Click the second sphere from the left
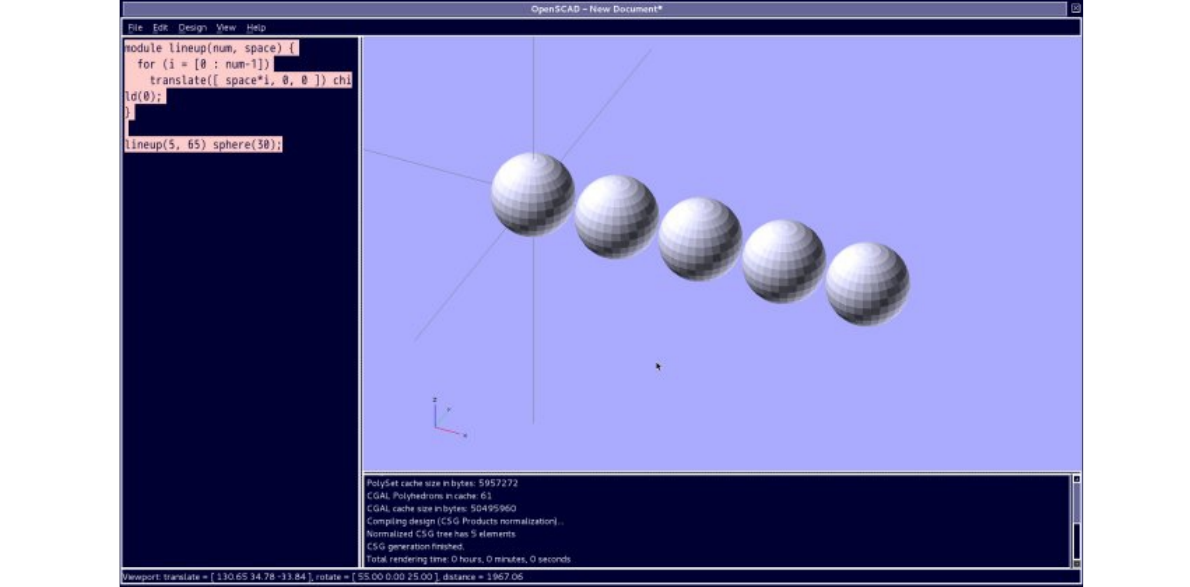 pyautogui.click(x=616, y=216)
